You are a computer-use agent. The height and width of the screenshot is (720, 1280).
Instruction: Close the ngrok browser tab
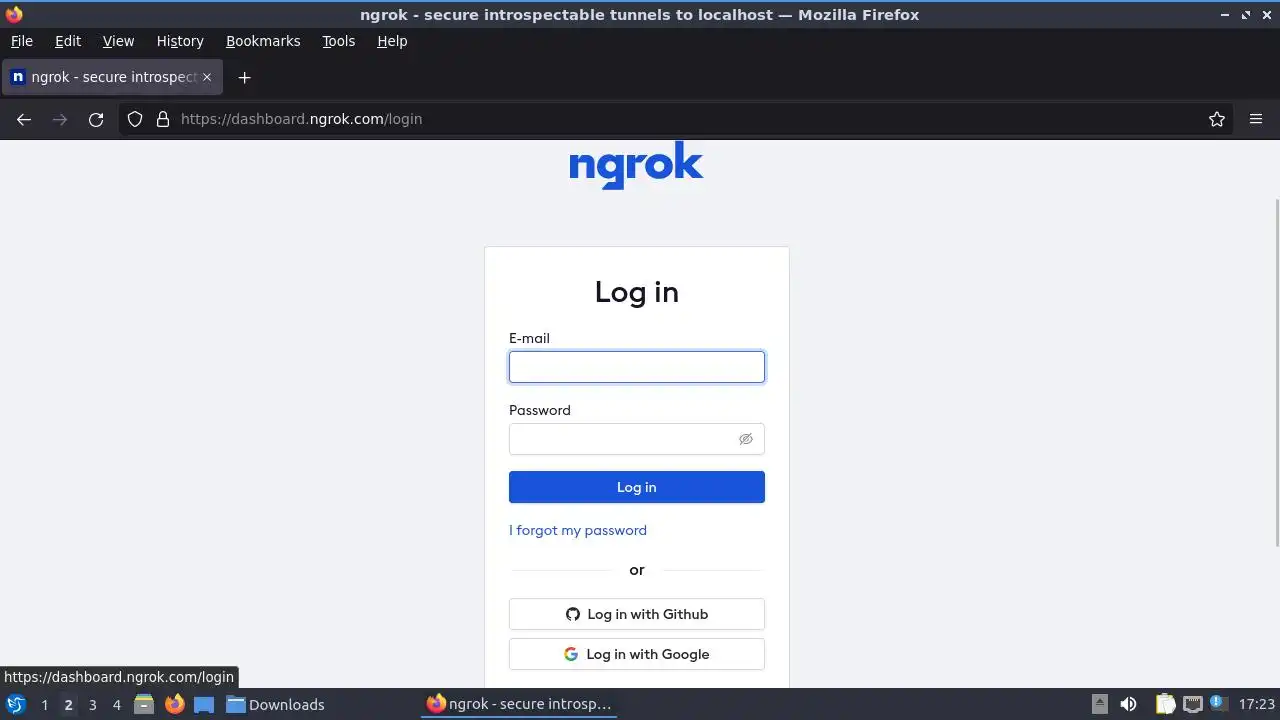tap(207, 77)
